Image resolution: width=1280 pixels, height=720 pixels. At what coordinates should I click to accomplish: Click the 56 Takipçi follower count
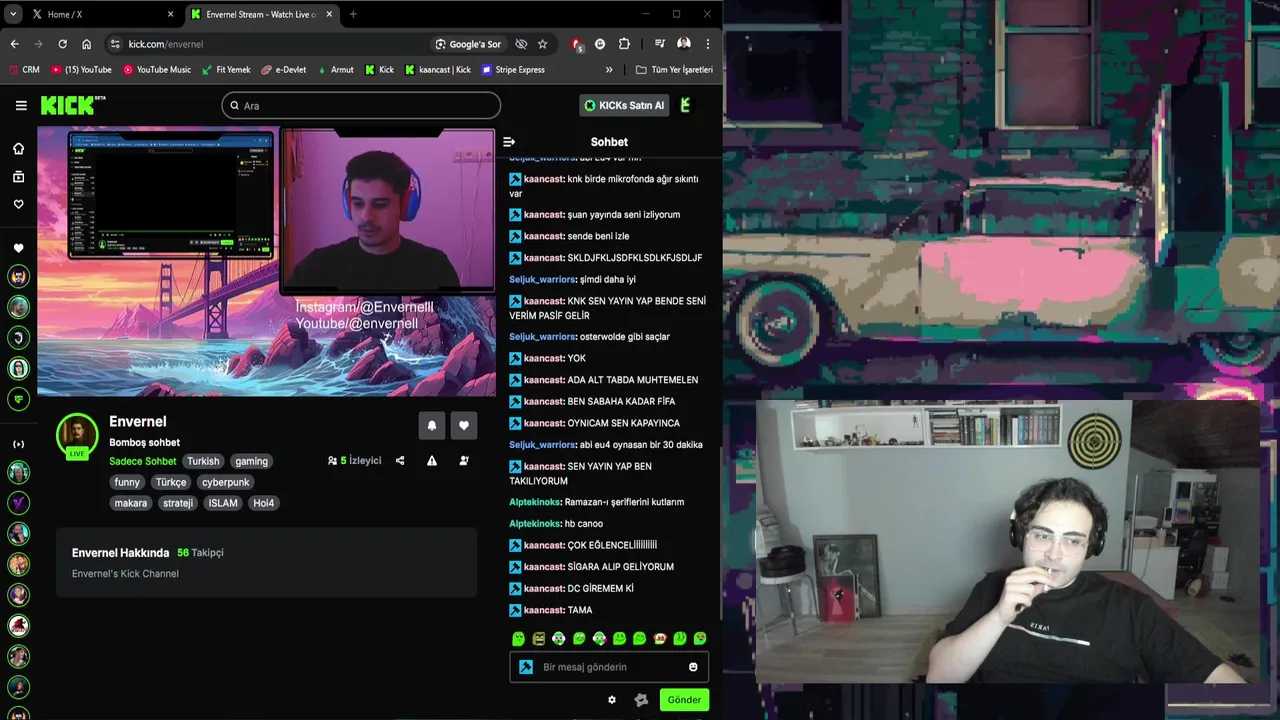tap(200, 553)
